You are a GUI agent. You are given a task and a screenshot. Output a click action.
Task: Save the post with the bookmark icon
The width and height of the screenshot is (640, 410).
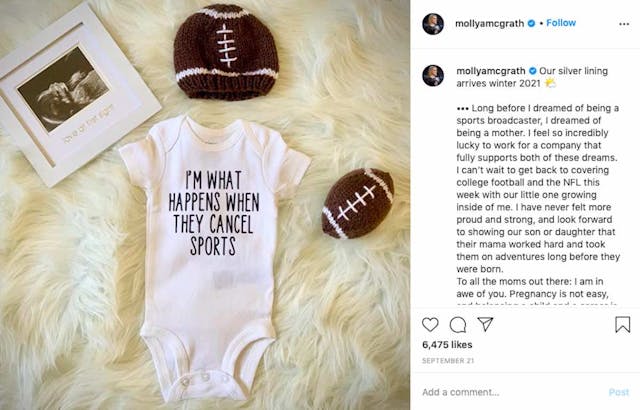(622, 324)
